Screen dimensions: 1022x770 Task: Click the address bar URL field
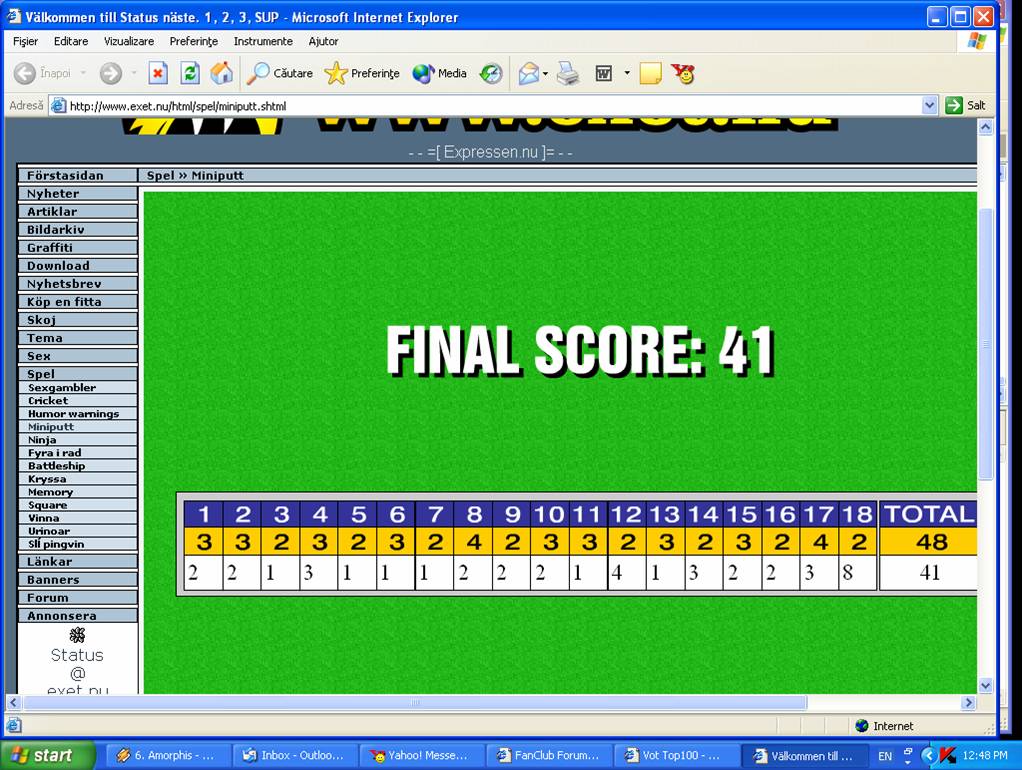[490, 105]
